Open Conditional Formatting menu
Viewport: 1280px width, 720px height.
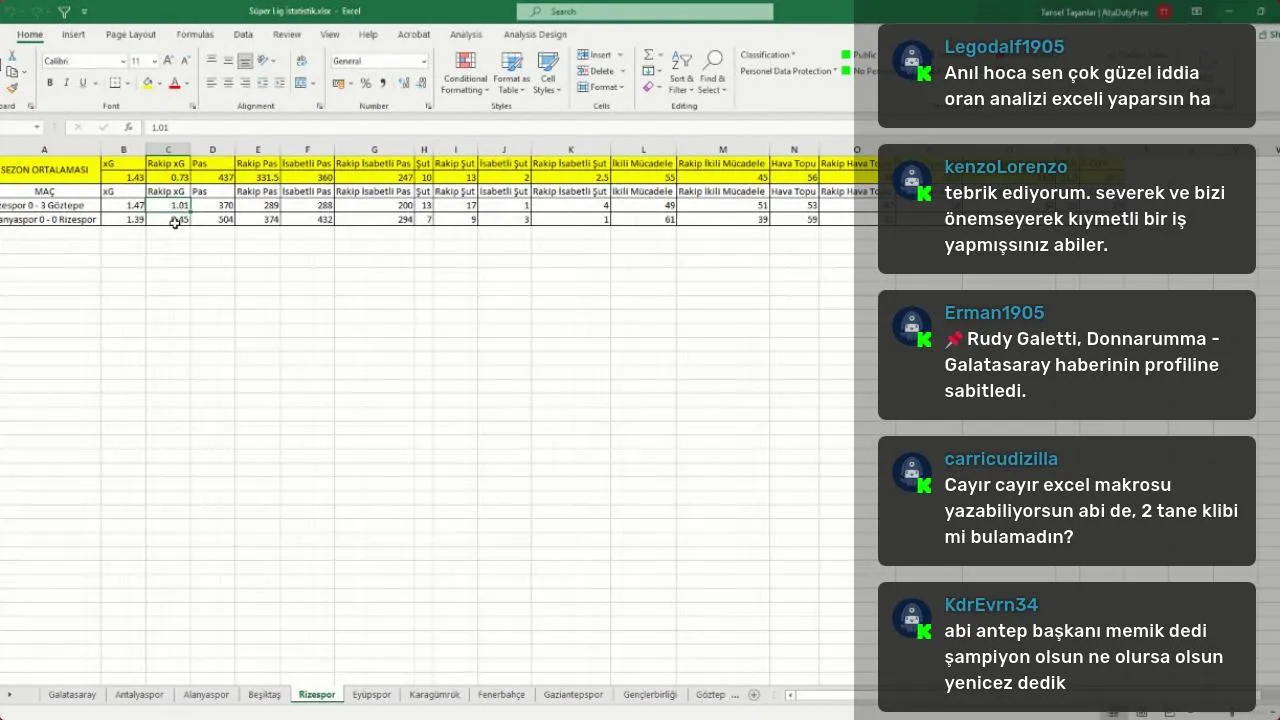[x=465, y=72]
